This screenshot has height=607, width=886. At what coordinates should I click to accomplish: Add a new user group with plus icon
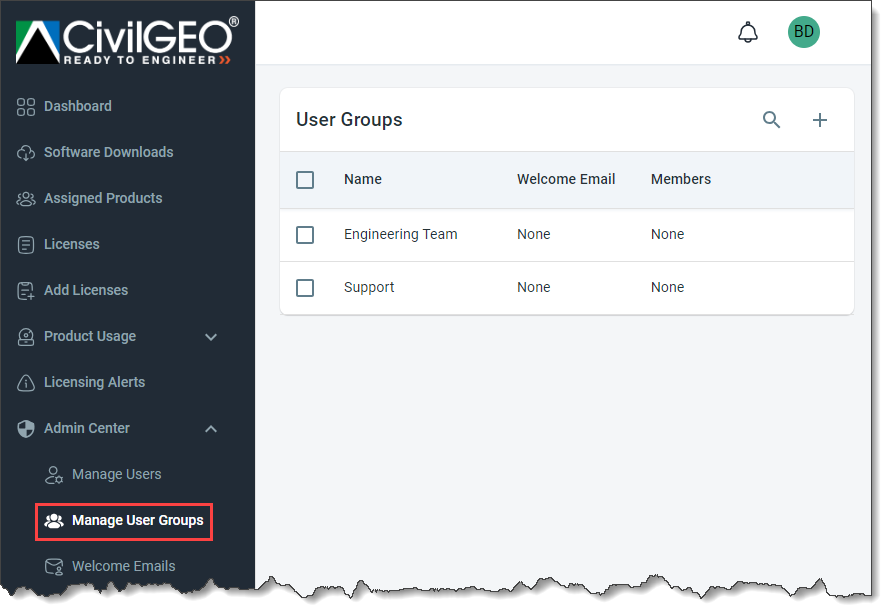pos(819,120)
